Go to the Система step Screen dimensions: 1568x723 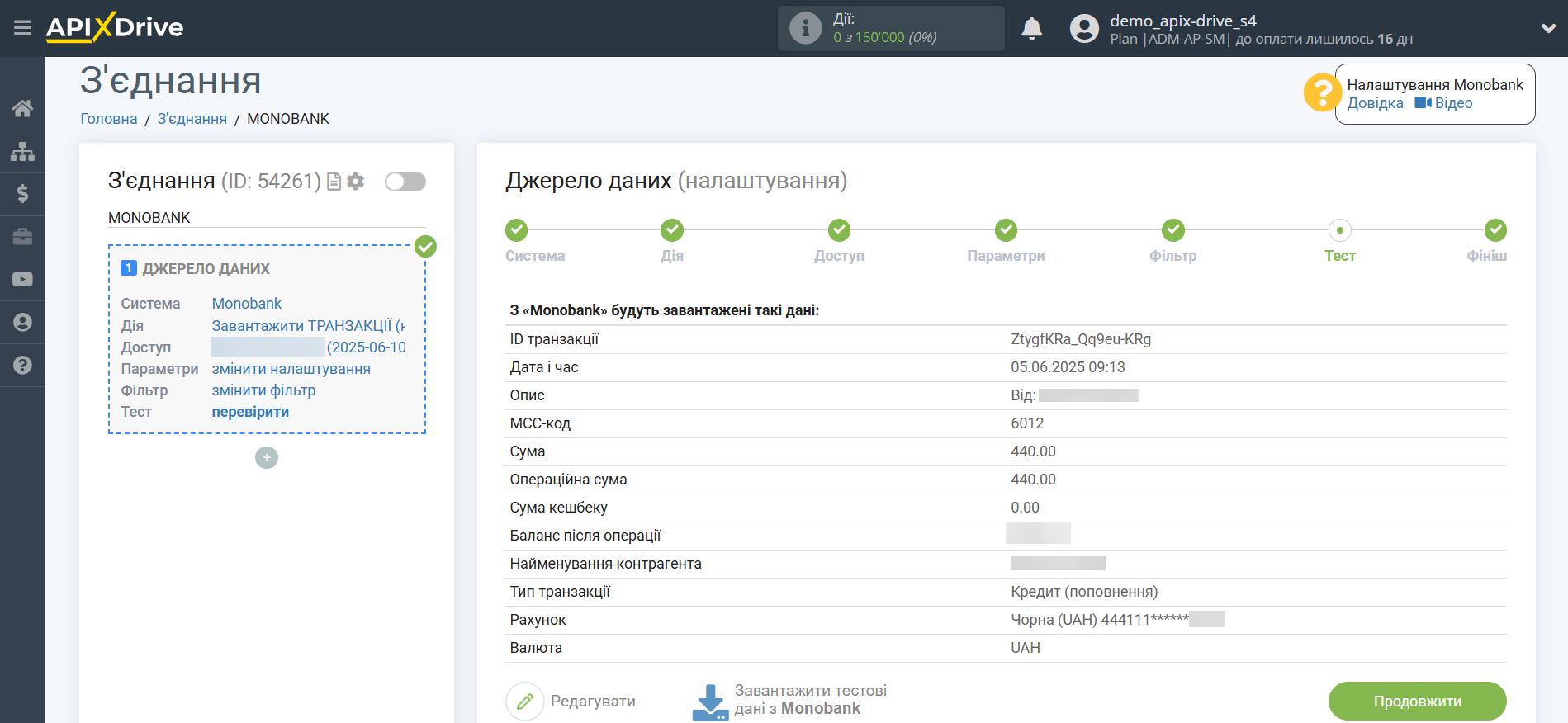pos(517,230)
